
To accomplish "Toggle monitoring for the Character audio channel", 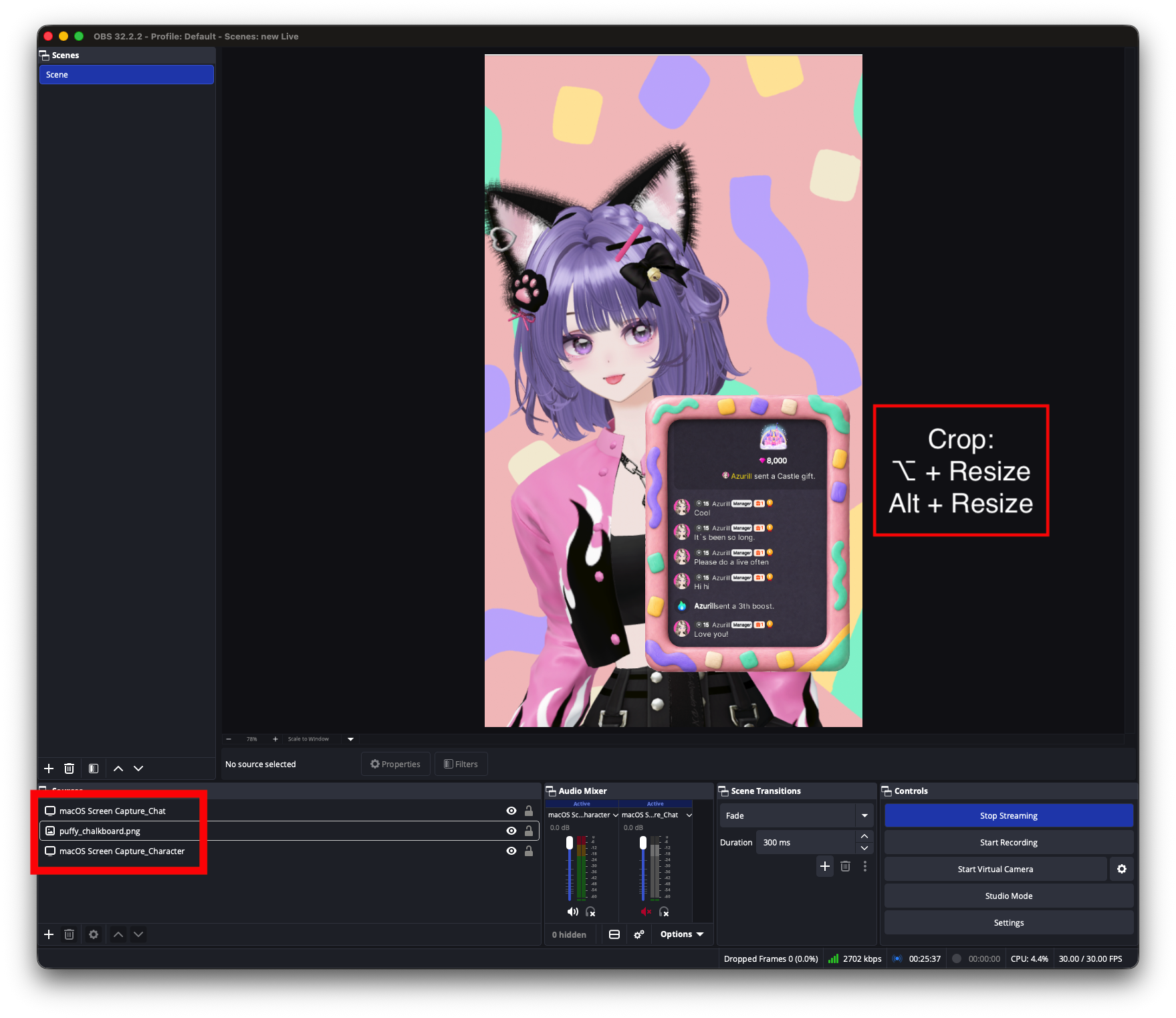I will pyautogui.click(x=590, y=912).
